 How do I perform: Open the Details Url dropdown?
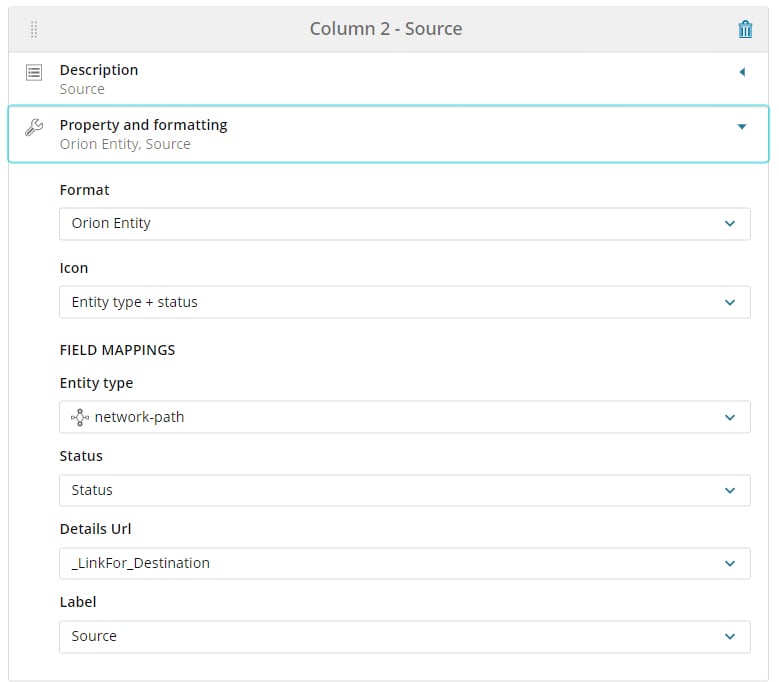point(404,563)
